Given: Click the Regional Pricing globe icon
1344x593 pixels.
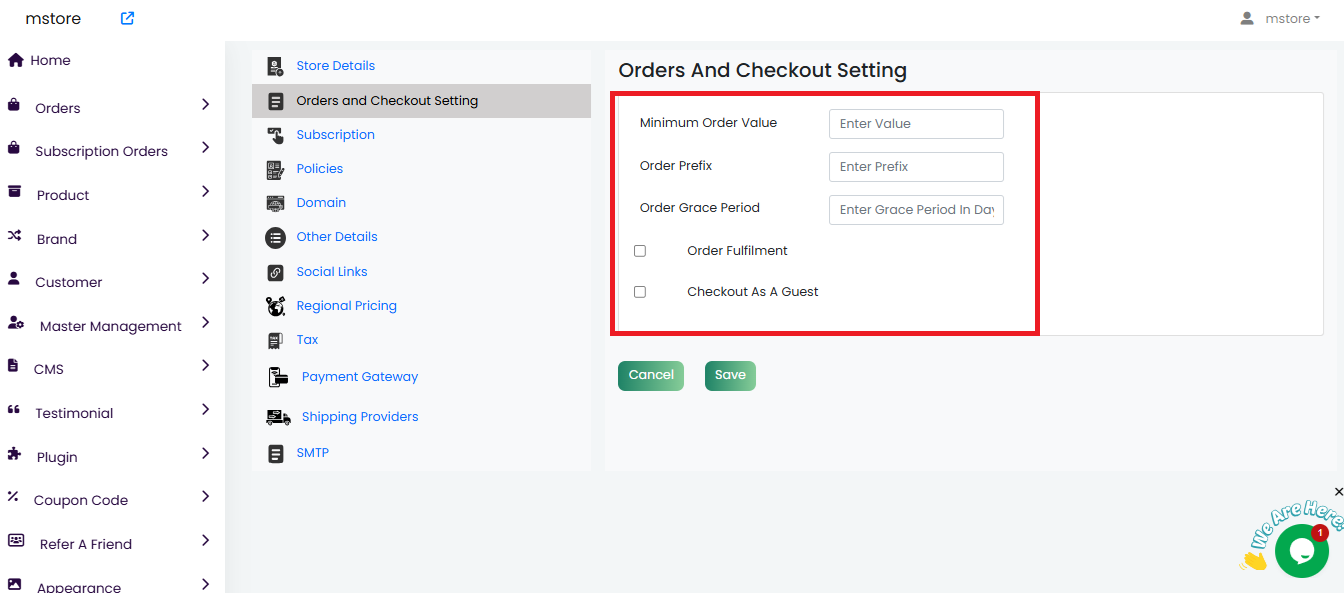Looking at the screenshot, I should [275, 306].
